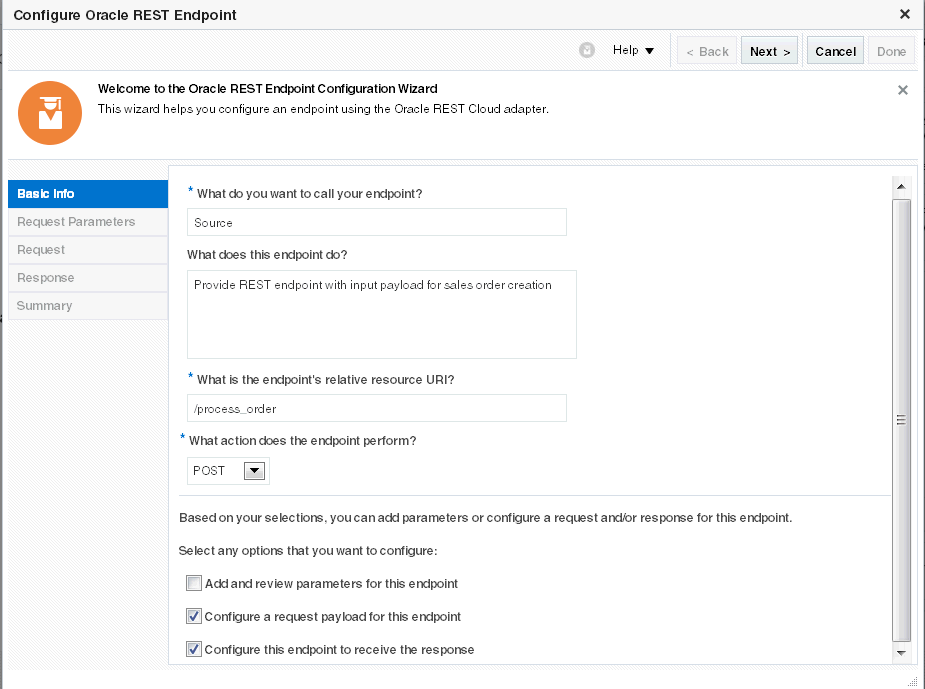Open the Summary wizard step
This screenshot has width=925, height=689.
pos(88,306)
